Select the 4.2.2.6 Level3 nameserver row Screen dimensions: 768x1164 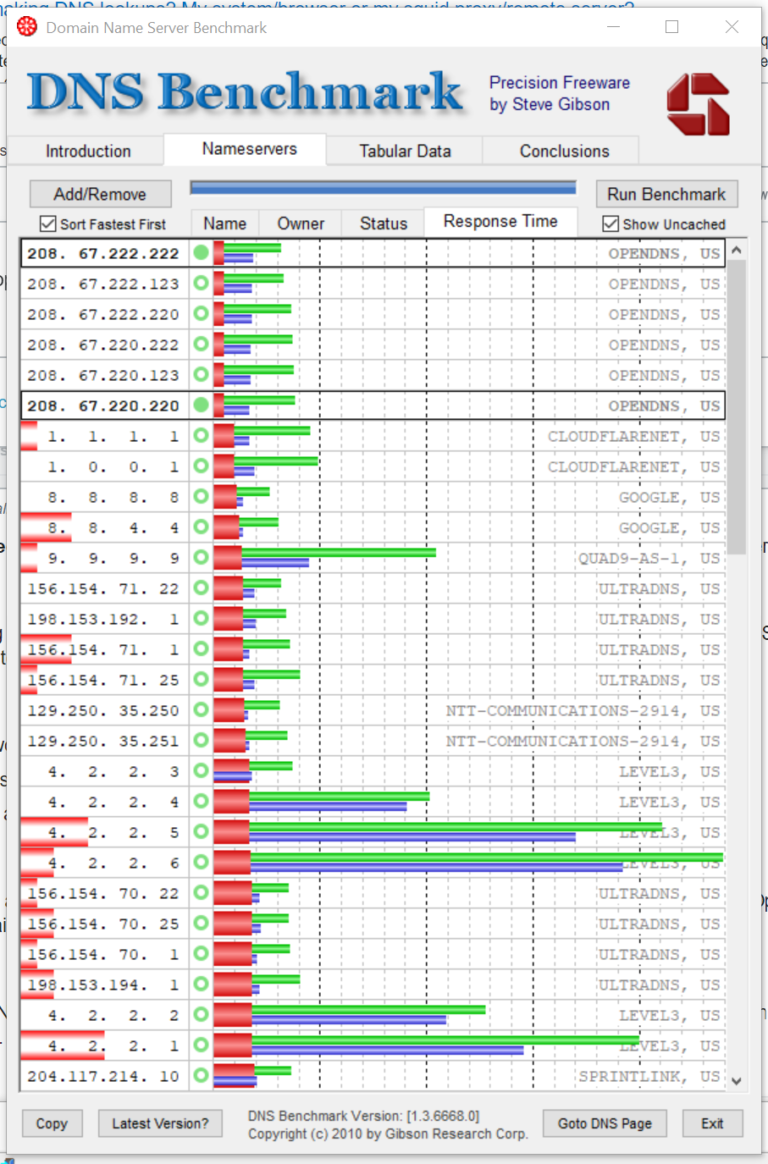click(100, 863)
